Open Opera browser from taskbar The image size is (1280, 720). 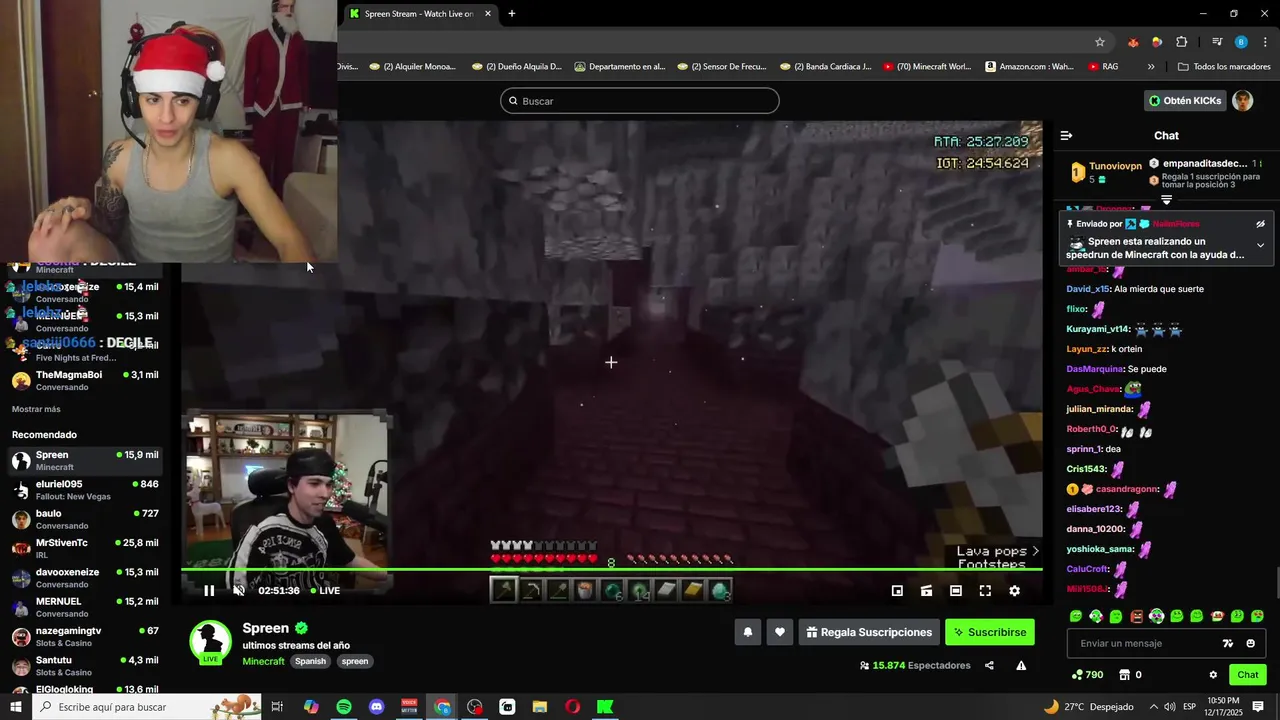(x=572, y=707)
